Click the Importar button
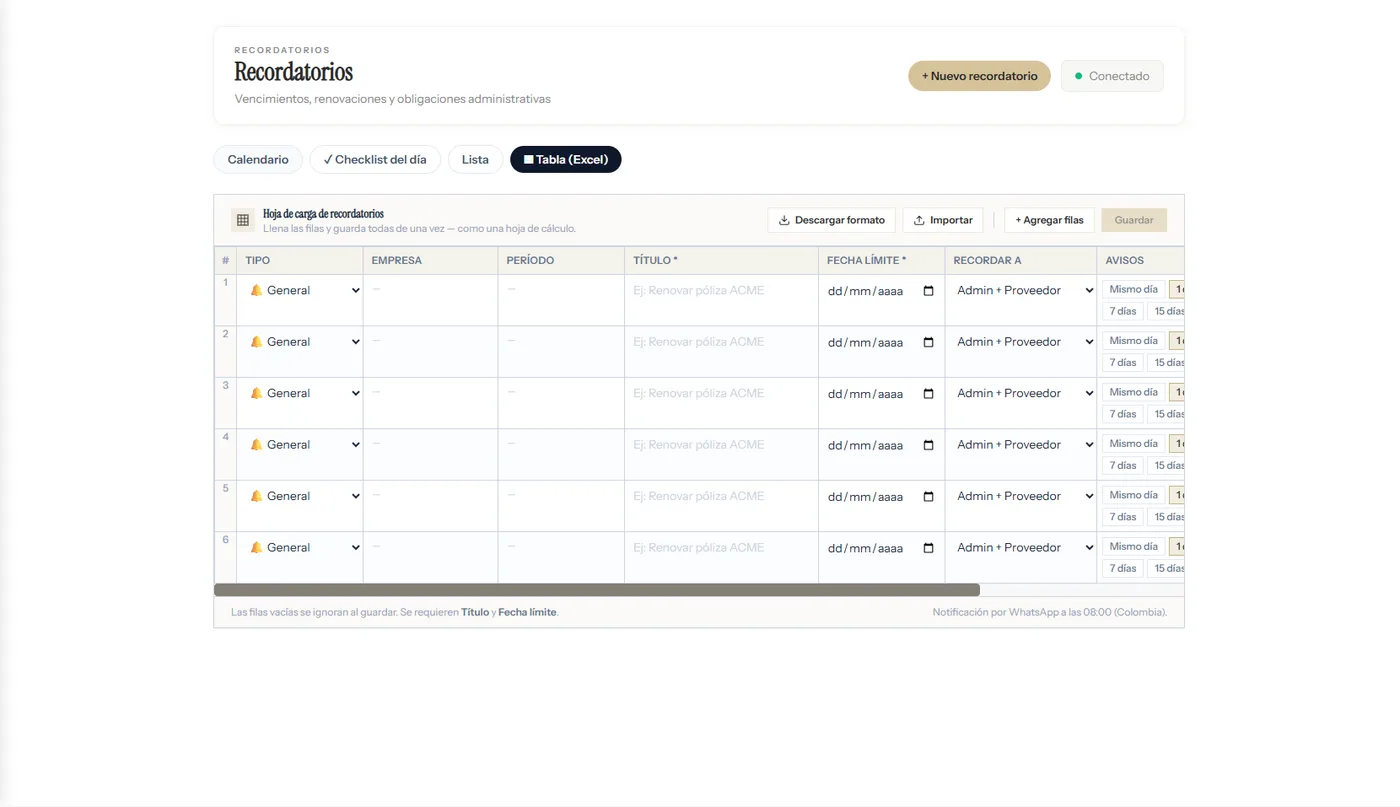 coord(943,220)
